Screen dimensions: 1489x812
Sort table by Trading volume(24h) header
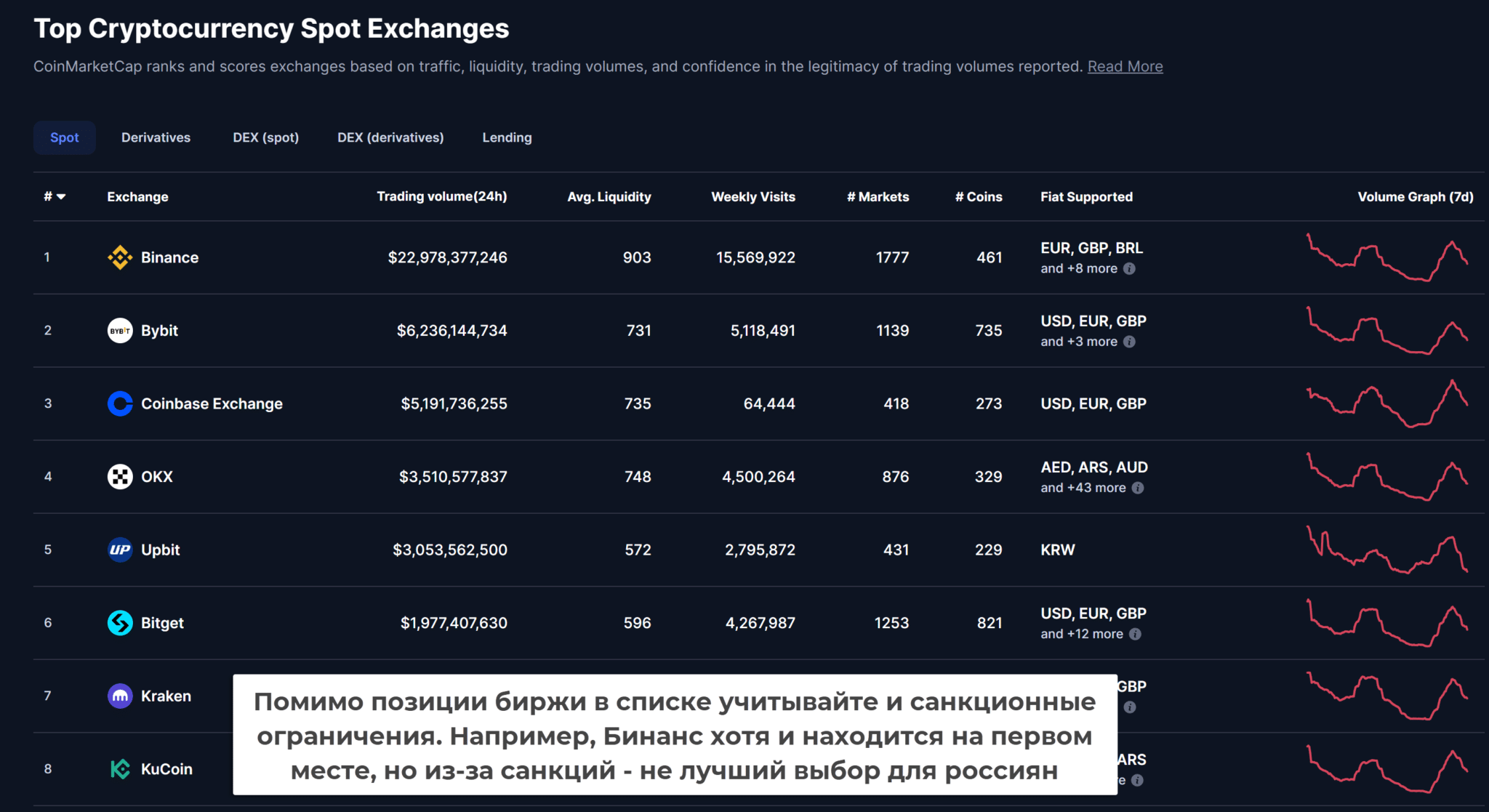pos(441,197)
